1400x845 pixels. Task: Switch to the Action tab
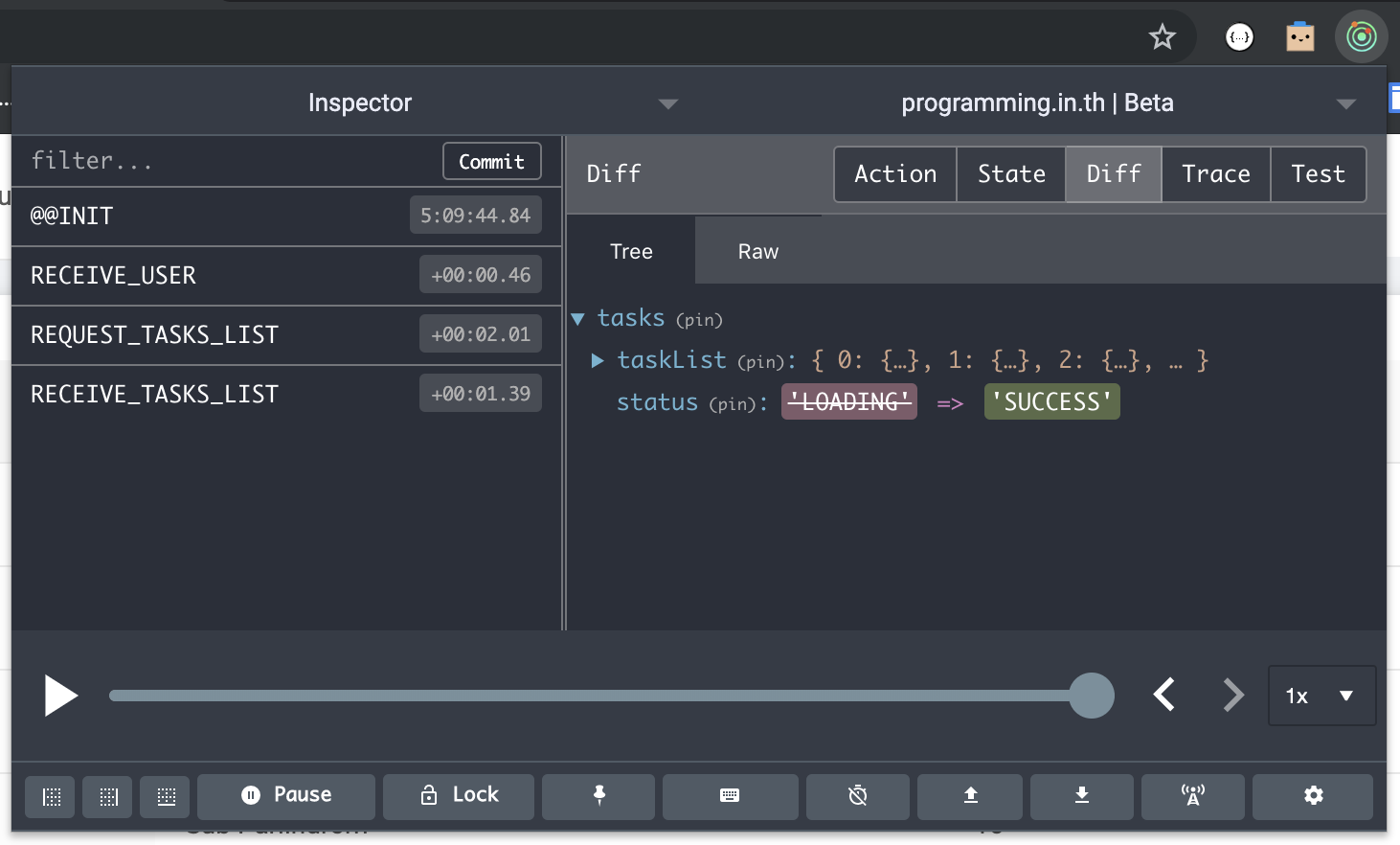[x=895, y=174]
